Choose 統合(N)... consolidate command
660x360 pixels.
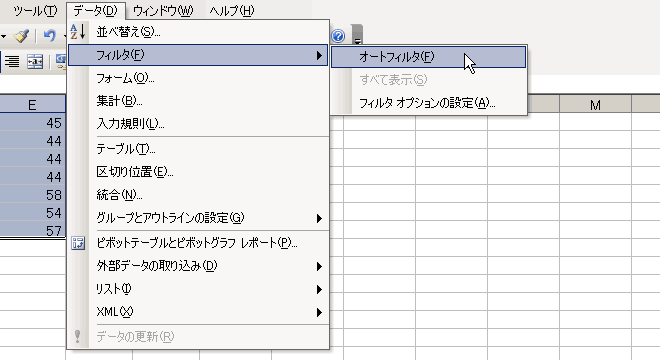click(198, 195)
